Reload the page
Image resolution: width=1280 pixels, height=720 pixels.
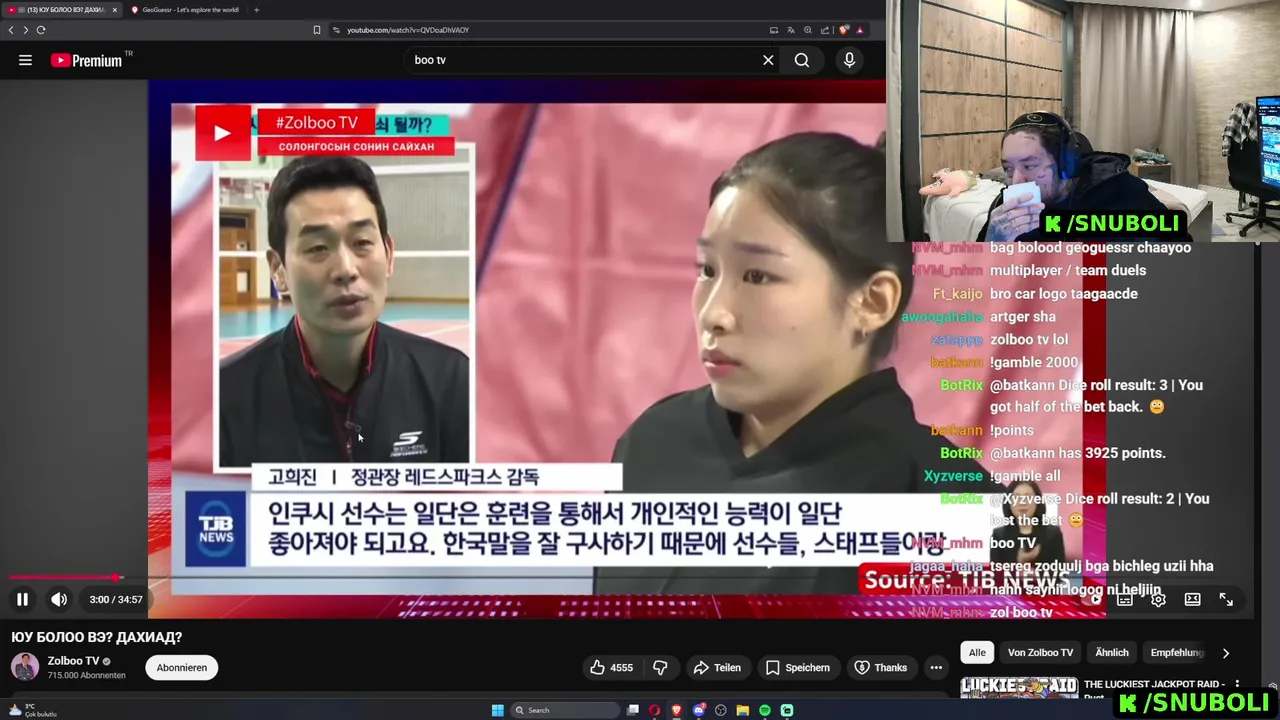pos(41,30)
